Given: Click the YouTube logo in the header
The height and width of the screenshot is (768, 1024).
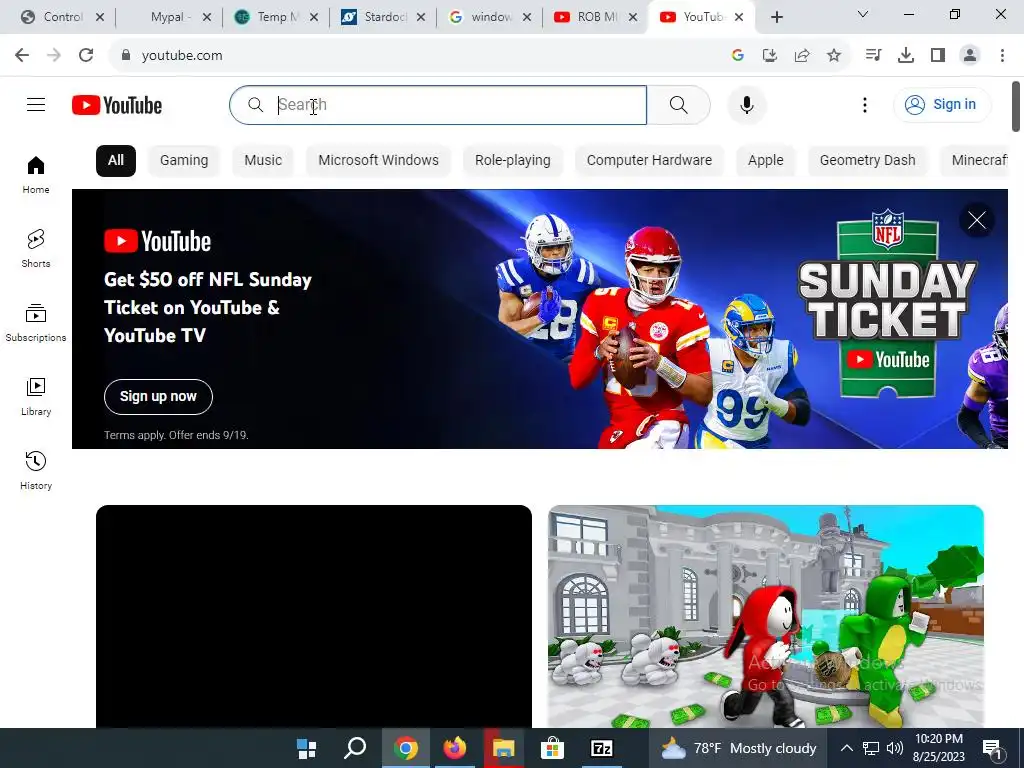Looking at the screenshot, I should click(x=117, y=105).
